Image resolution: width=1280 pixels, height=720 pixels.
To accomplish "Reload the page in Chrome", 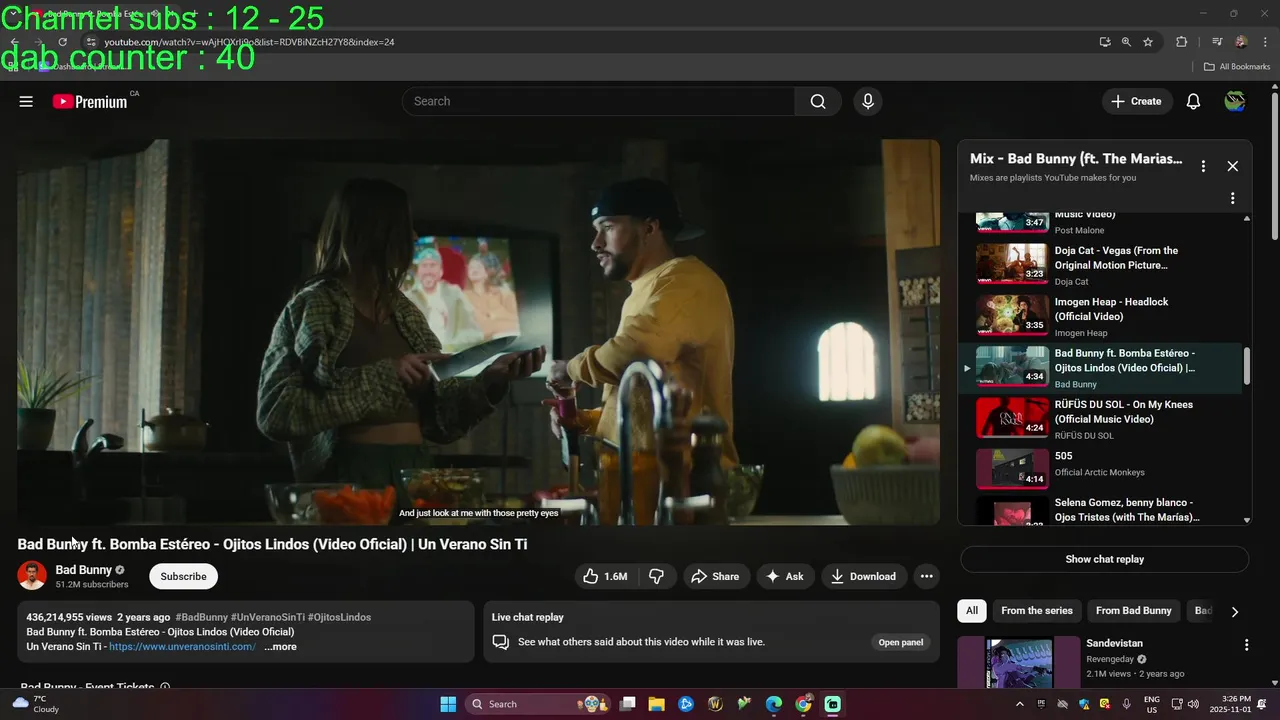I will pyautogui.click(x=62, y=42).
